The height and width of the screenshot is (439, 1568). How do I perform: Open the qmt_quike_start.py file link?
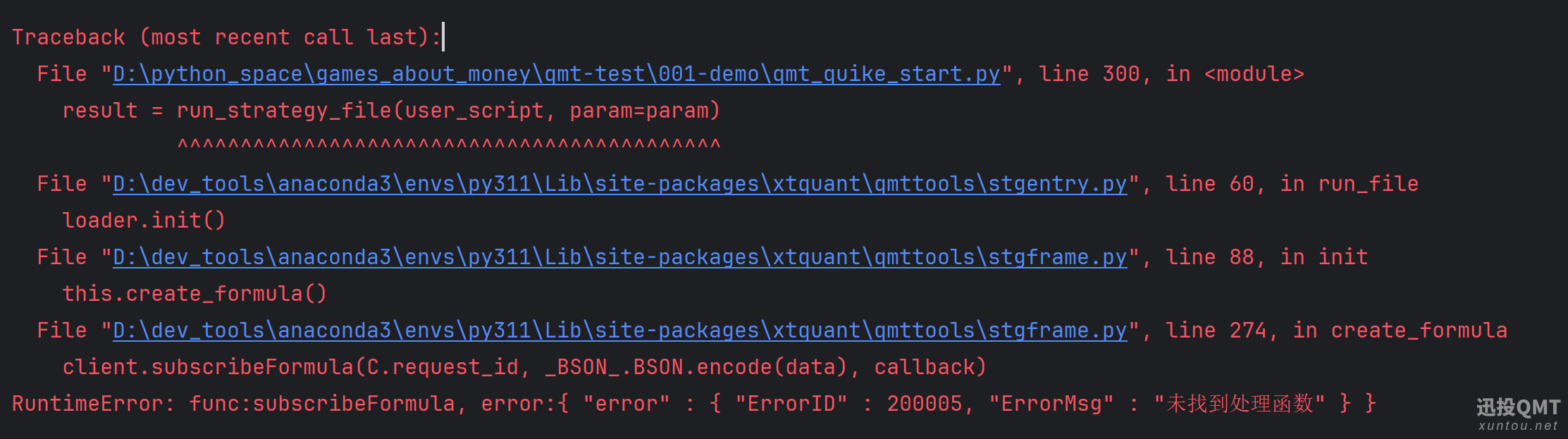556,74
